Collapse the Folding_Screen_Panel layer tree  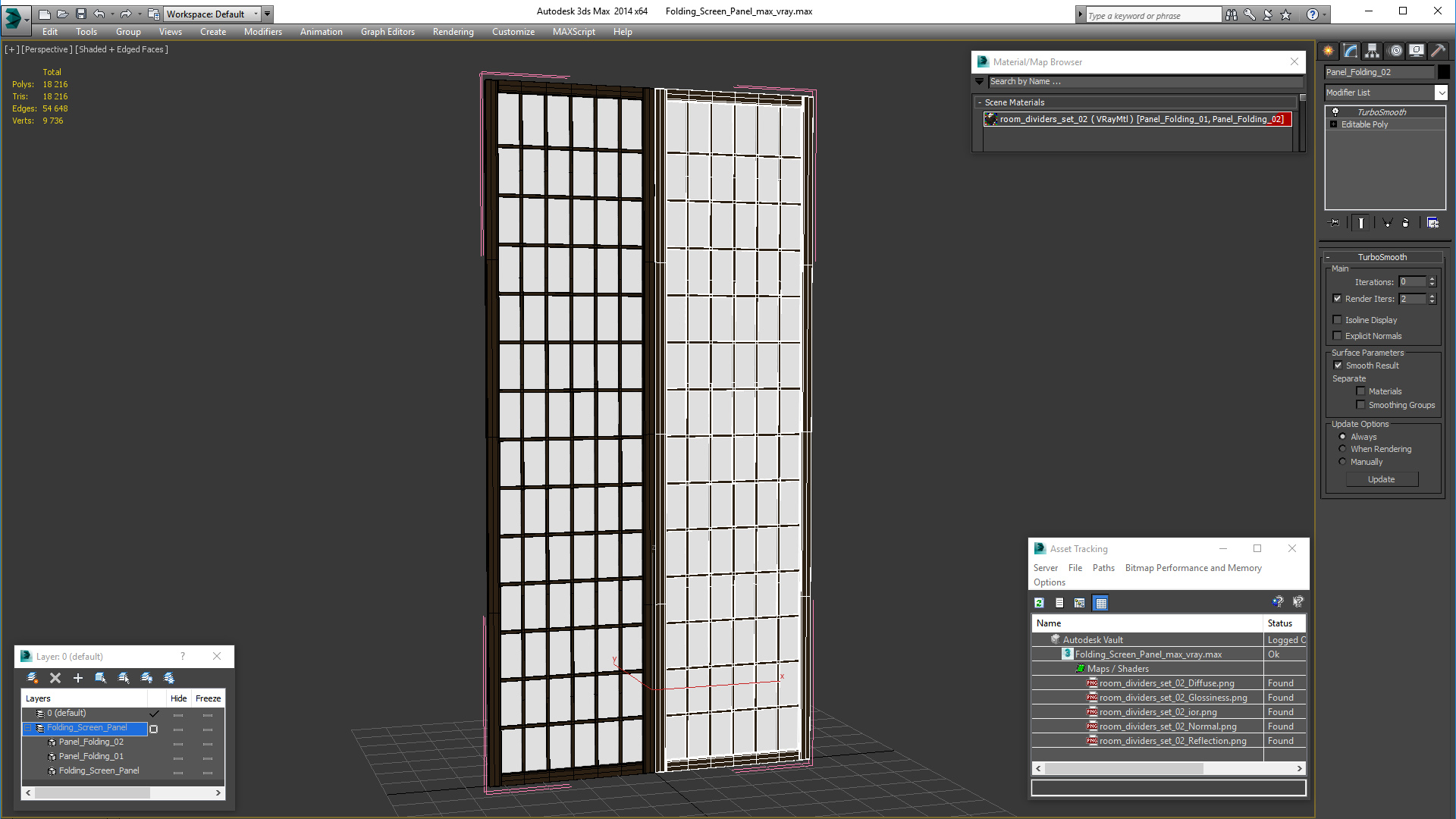pos(28,728)
